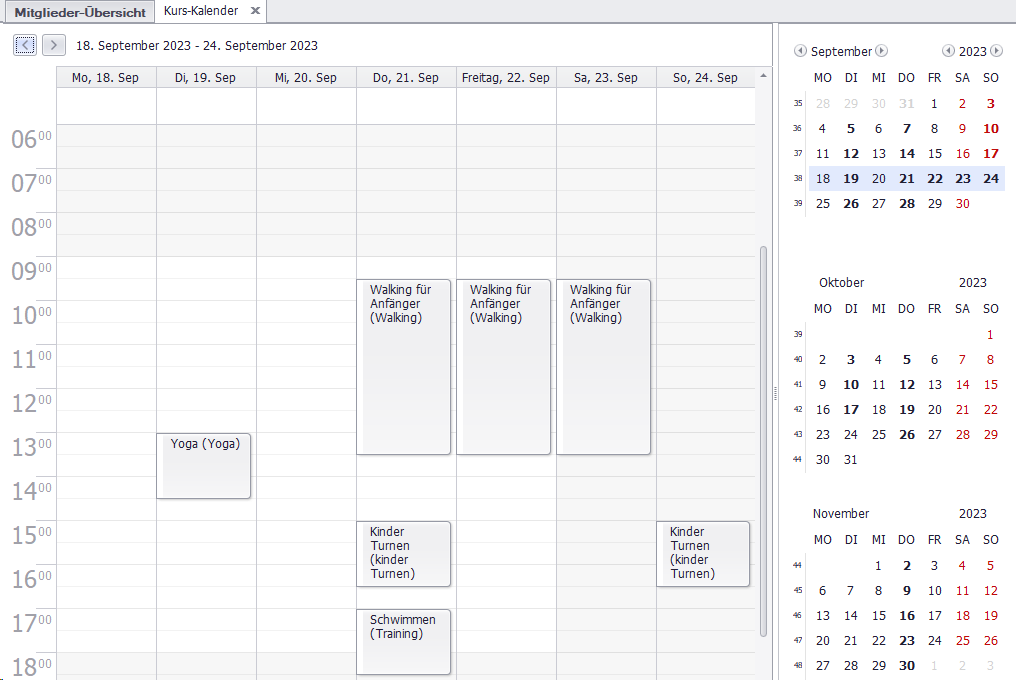Viewport: 1016px width, 680px height.
Task: Close the Kurs-Kalender tab
Action: (x=255, y=11)
